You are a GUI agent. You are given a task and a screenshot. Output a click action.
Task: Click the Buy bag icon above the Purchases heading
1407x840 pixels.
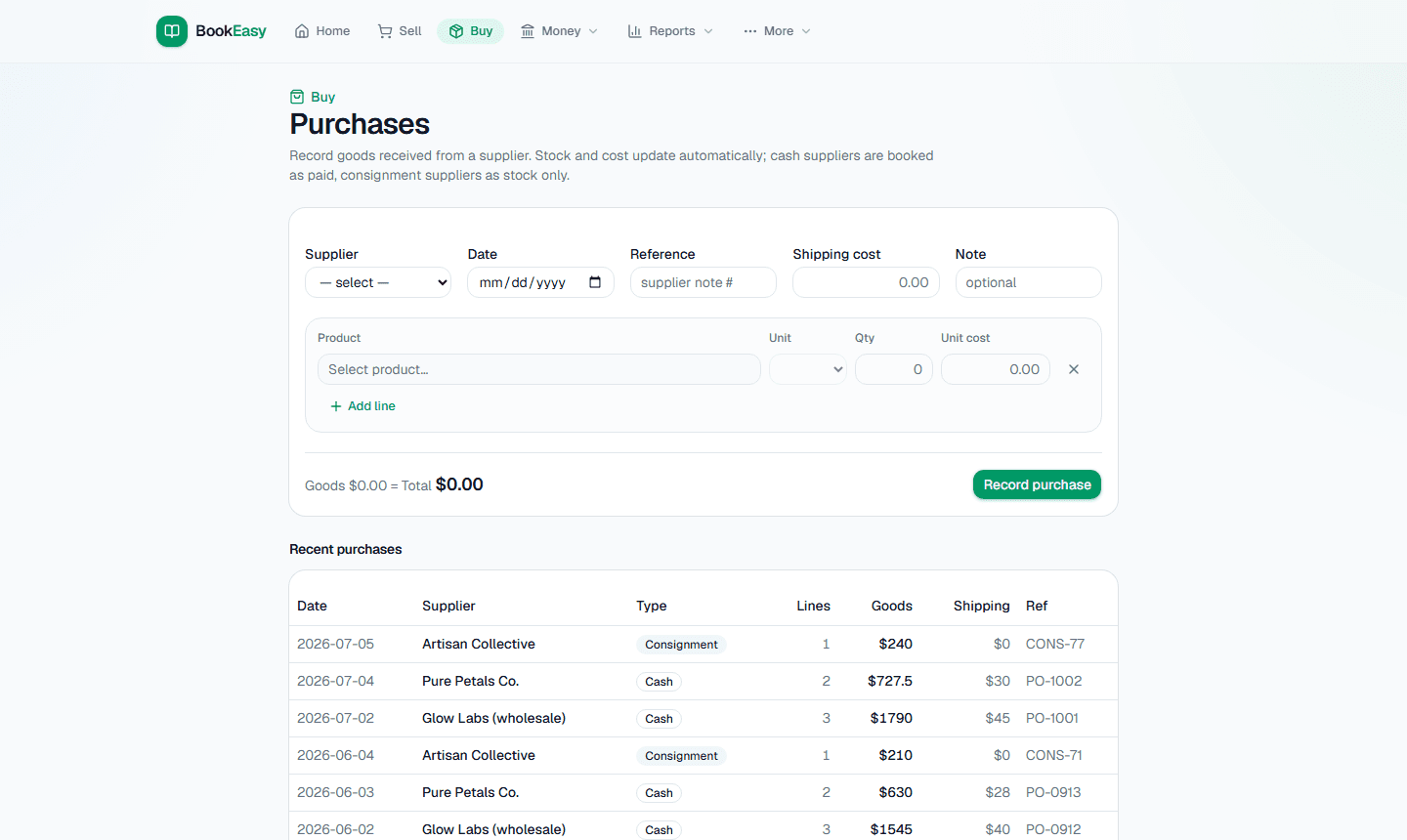tap(297, 97)
